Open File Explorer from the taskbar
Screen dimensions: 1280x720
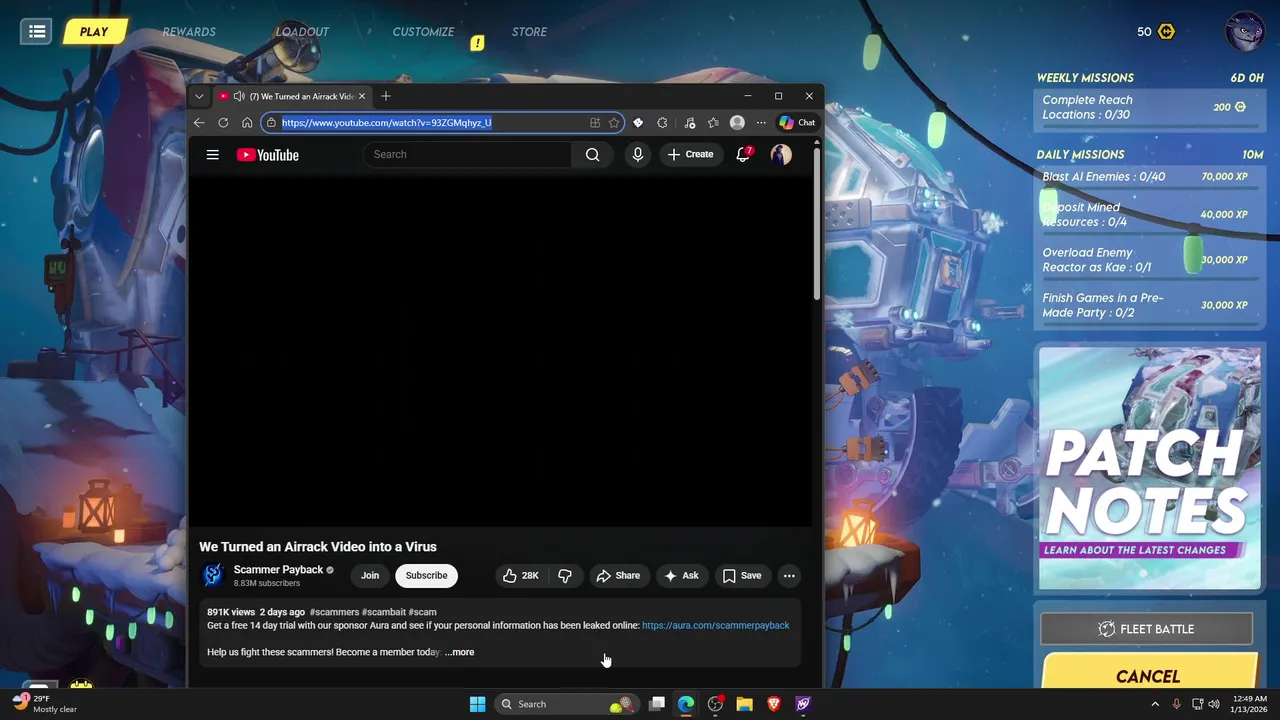tap(744, 704)
